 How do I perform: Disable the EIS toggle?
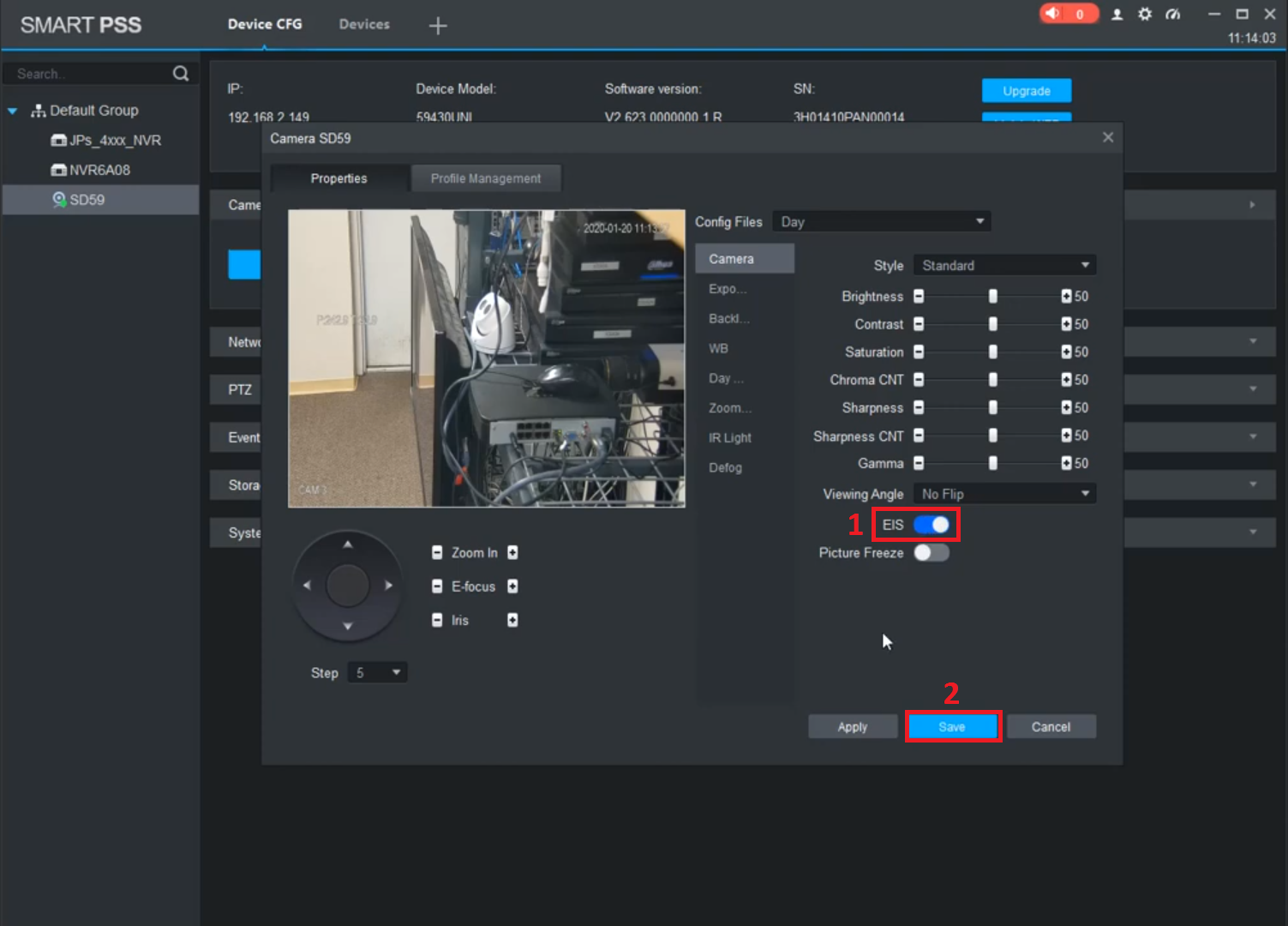932,525
